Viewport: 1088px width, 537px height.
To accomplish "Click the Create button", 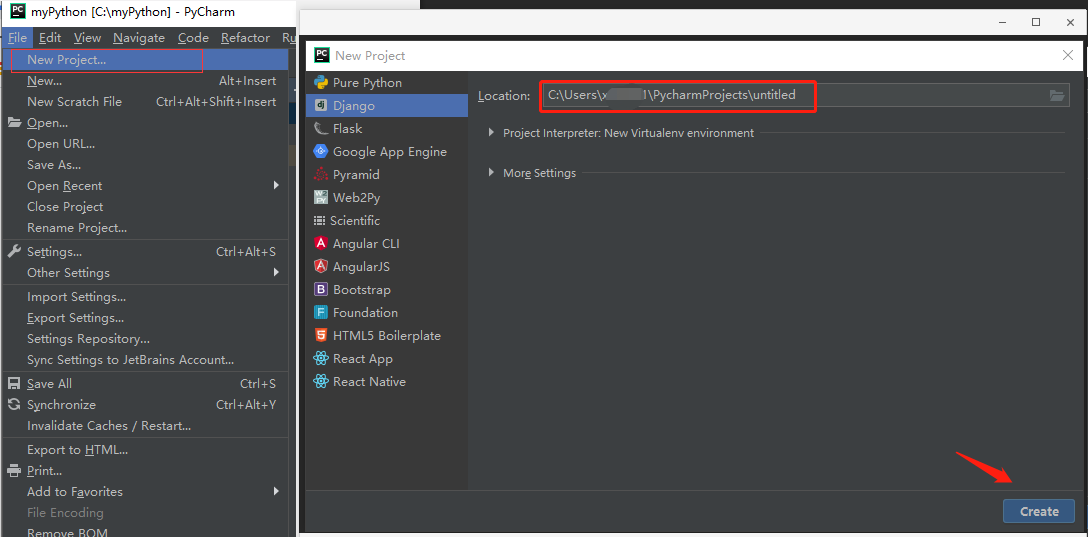I will (1039, 511).
